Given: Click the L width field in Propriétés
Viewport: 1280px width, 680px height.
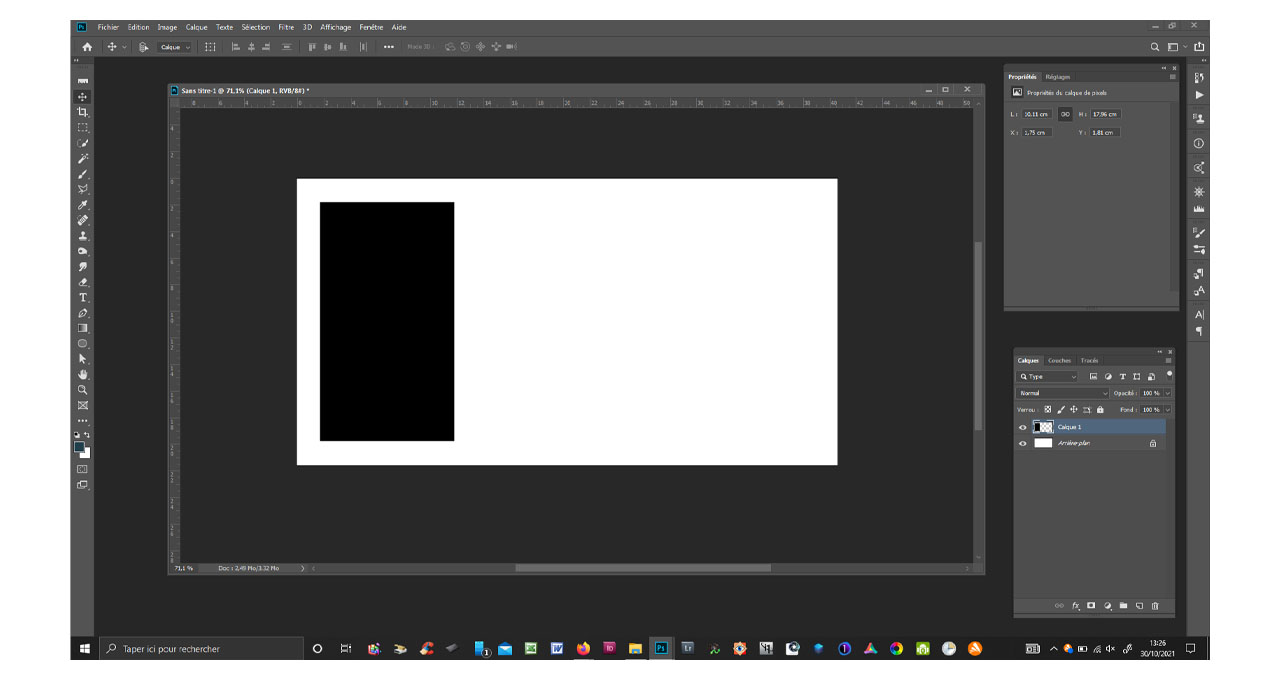Looking at the screenshot, I should pyautogui.click(x=1036, y=114).
